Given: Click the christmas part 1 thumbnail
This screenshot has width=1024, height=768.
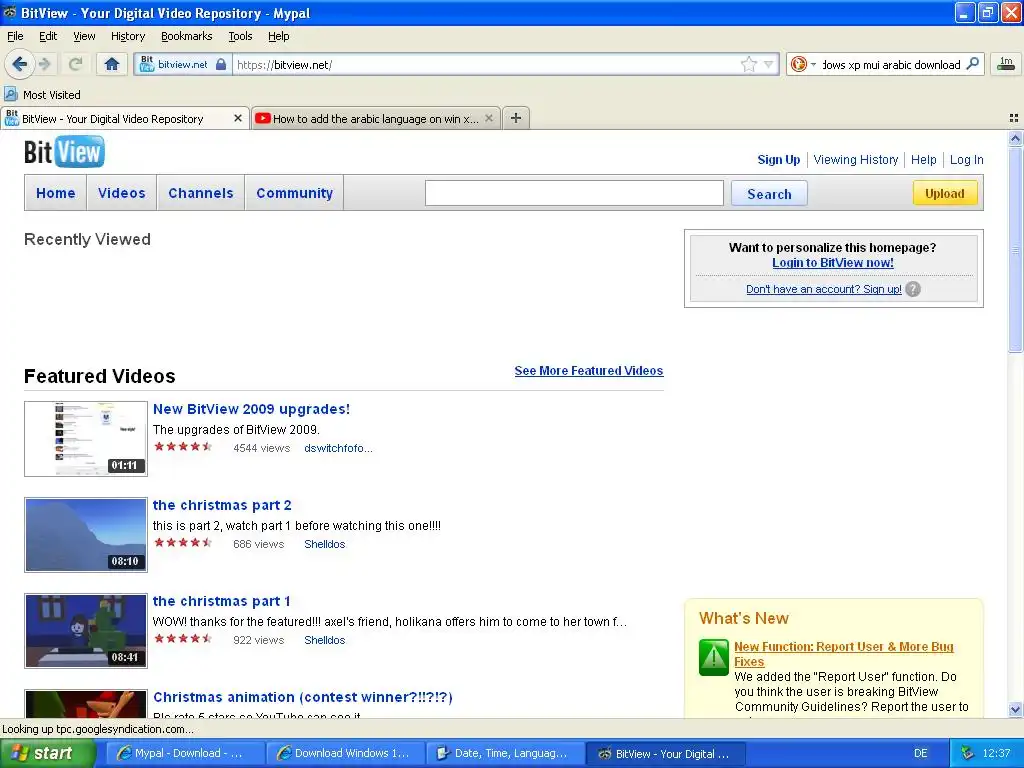Looking at the screenshot, I should (86, 631).
